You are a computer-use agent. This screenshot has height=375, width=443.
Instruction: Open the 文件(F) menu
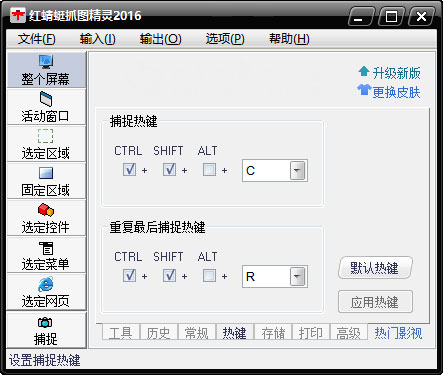[x=37, y=39]
